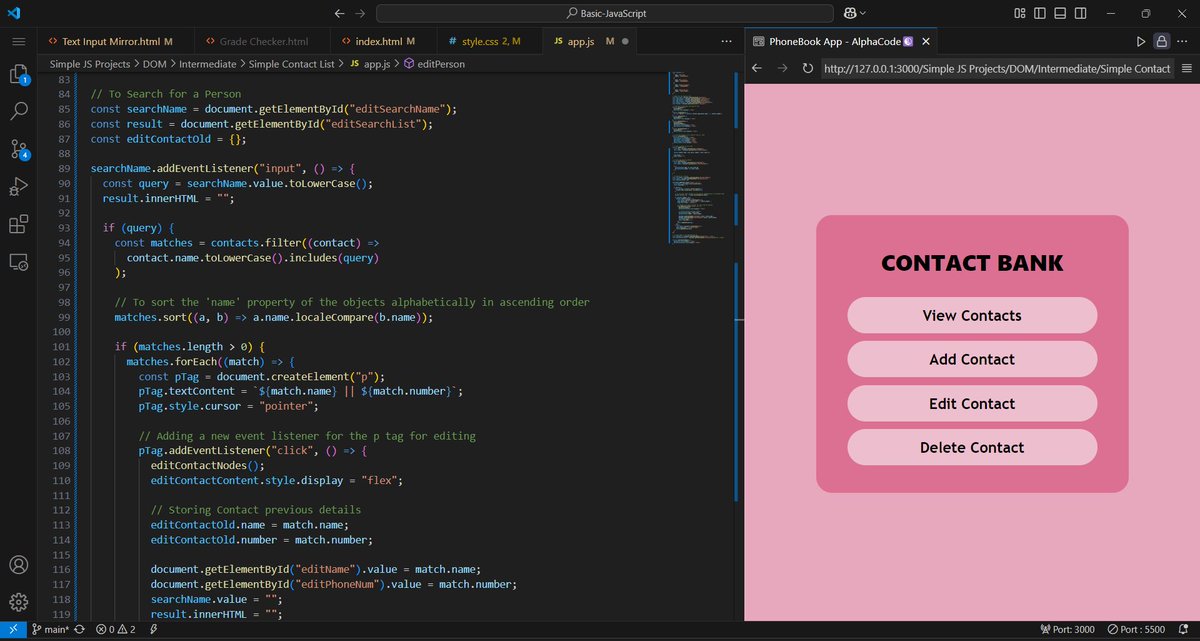Open the Run and Debug view
Image resolution: width=1200 pixels, height=641 pixels.
[18, 186]
